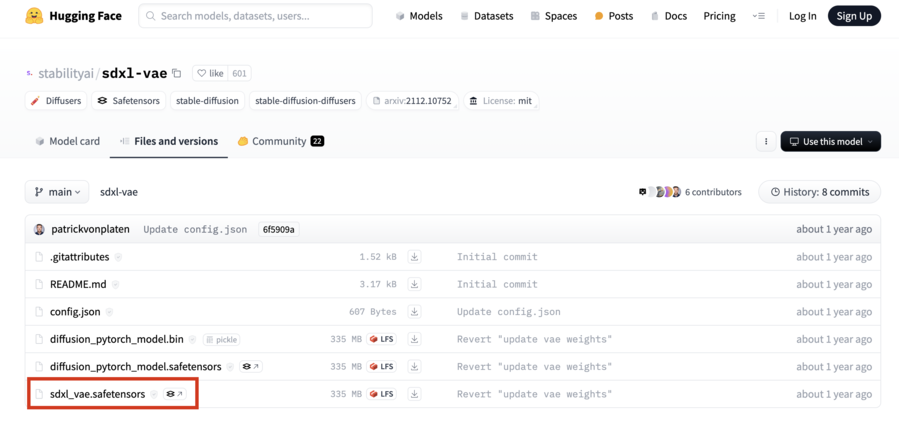The width and height of the screenshot is (899, 432).
Task: Download the .gitattributes file
Action: pos(414,257)
